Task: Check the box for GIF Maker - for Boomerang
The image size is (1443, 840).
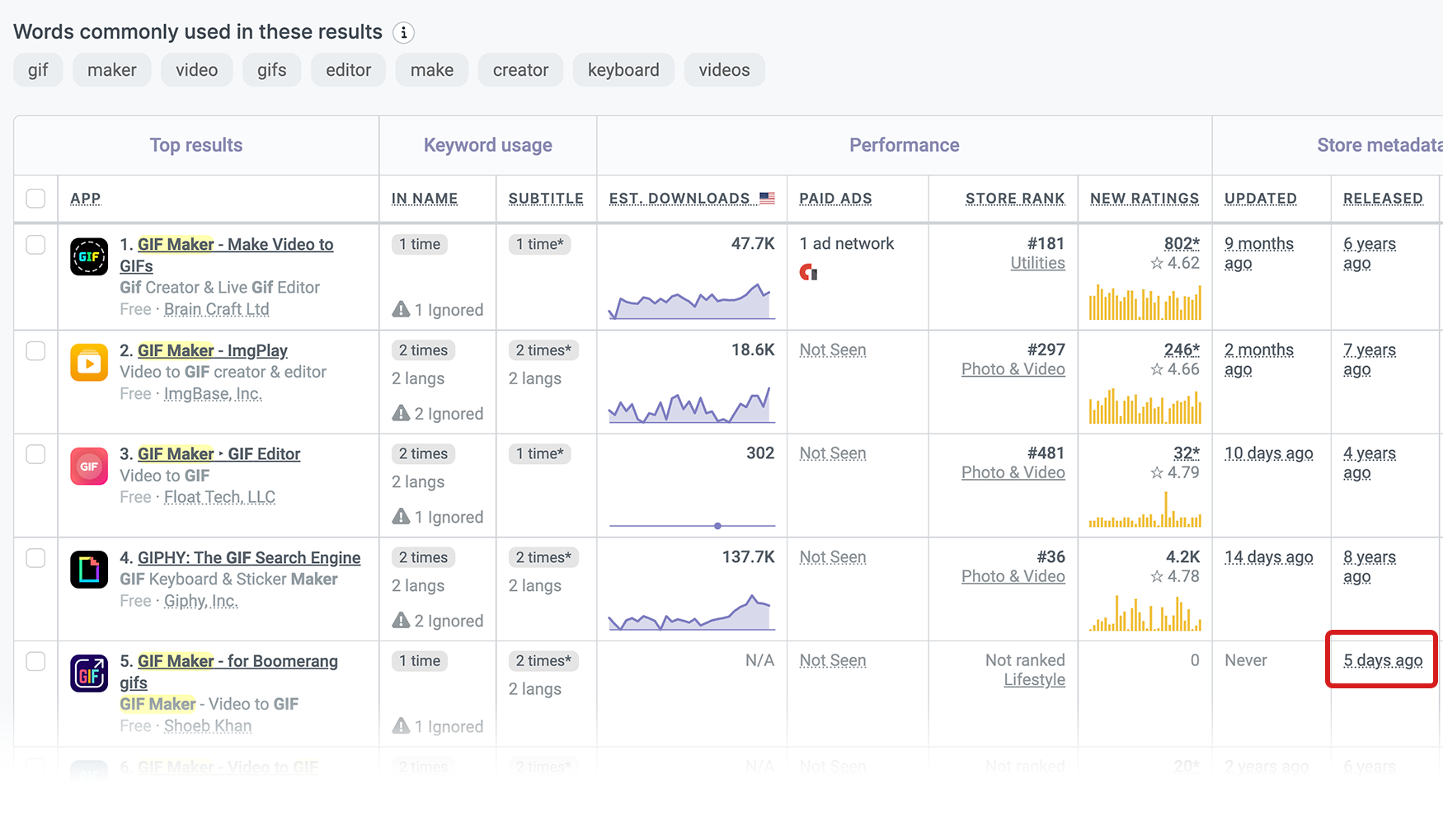Action: point(35,662)
